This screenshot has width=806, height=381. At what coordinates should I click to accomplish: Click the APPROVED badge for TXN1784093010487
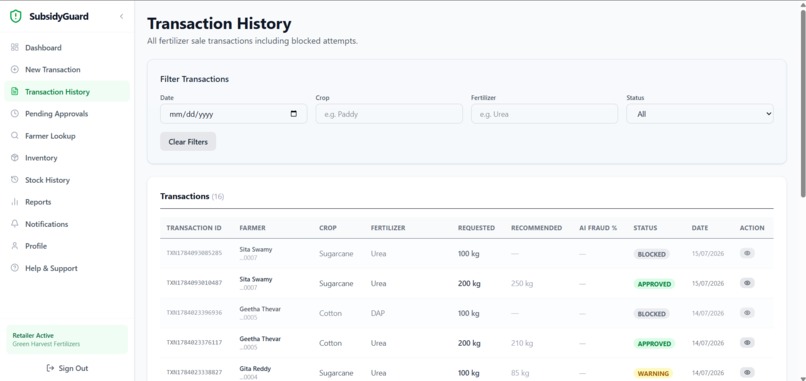654,284
